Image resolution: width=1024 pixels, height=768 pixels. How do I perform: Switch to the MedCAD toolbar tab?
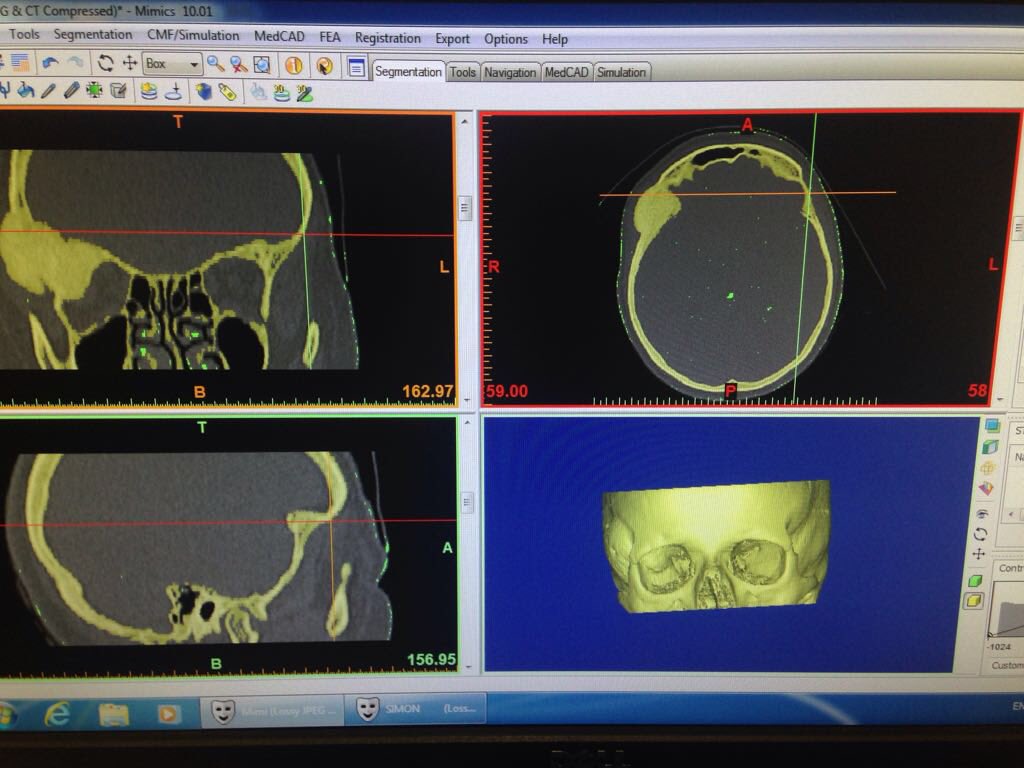point(566,72)
